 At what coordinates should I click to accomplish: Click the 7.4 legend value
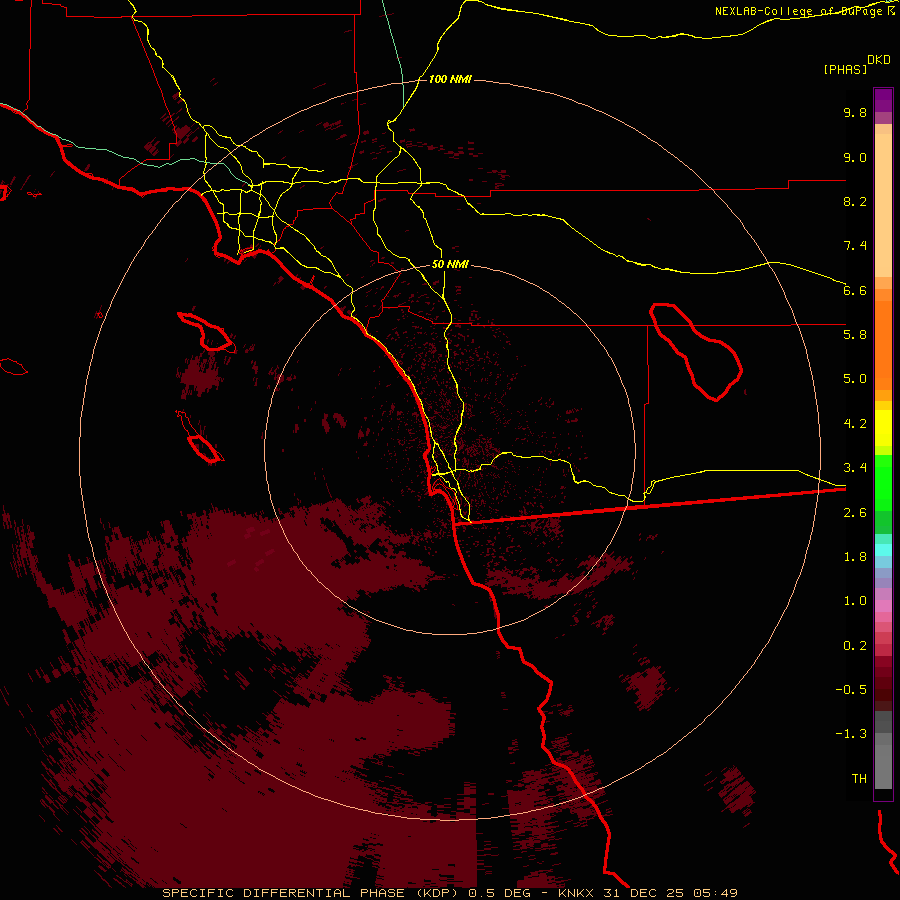tap(855, 246)
